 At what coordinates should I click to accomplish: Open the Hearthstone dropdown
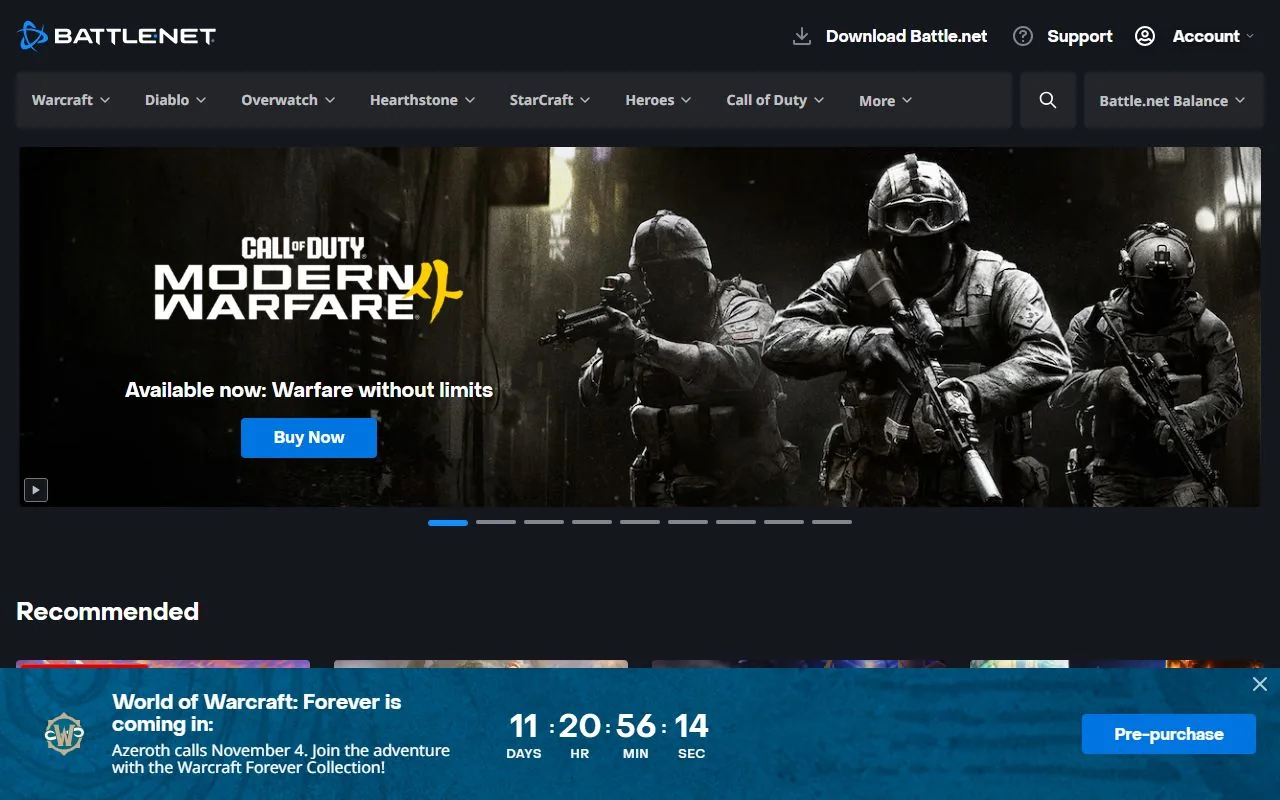click(422, 100)
